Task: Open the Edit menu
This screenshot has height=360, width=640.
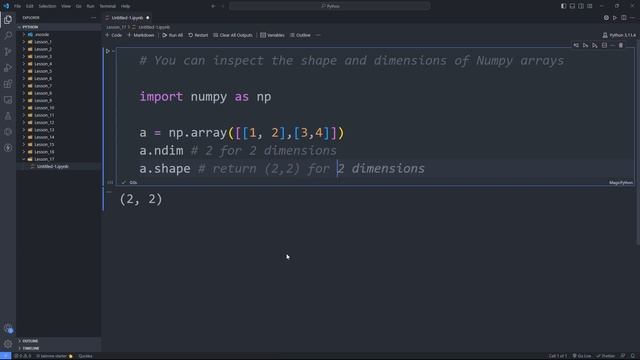Action: point(30,6)
